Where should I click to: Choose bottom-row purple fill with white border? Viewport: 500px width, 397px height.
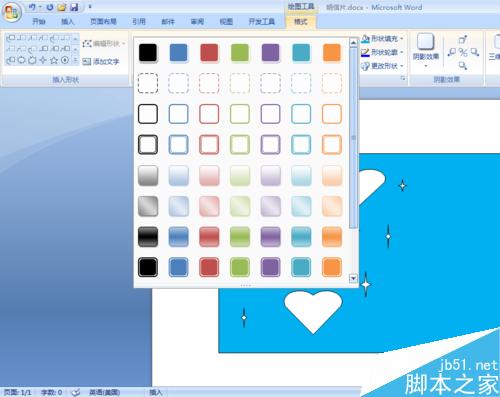pos(270,267)
